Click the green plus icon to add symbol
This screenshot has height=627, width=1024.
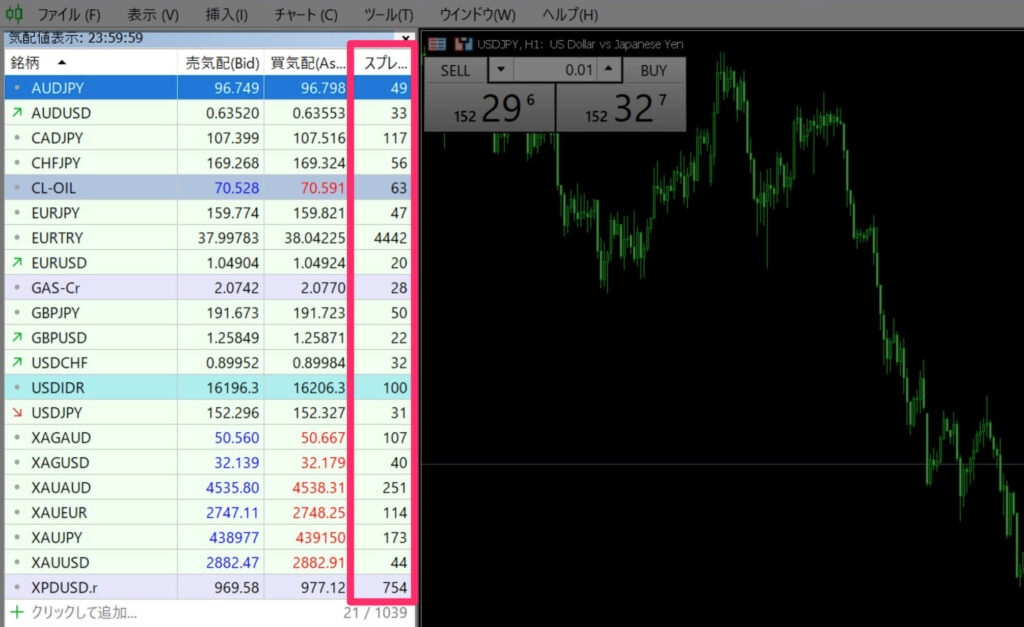(16, 612)
